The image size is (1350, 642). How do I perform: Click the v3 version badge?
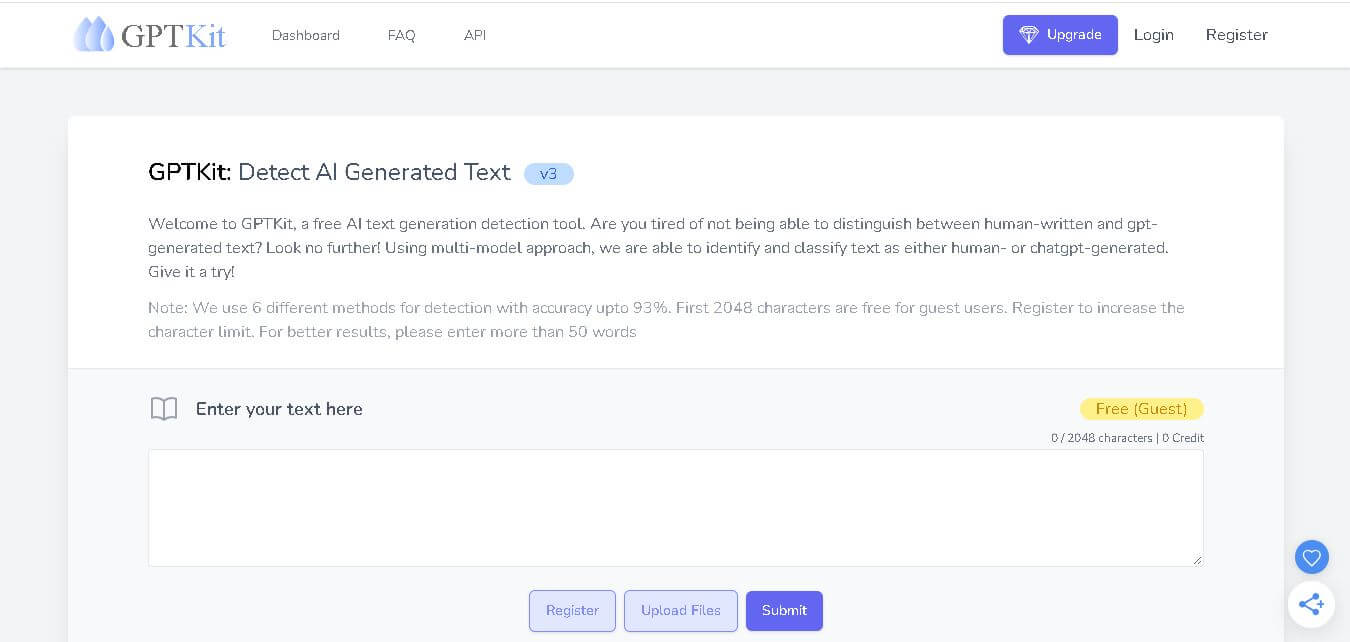tap(549, 174)
